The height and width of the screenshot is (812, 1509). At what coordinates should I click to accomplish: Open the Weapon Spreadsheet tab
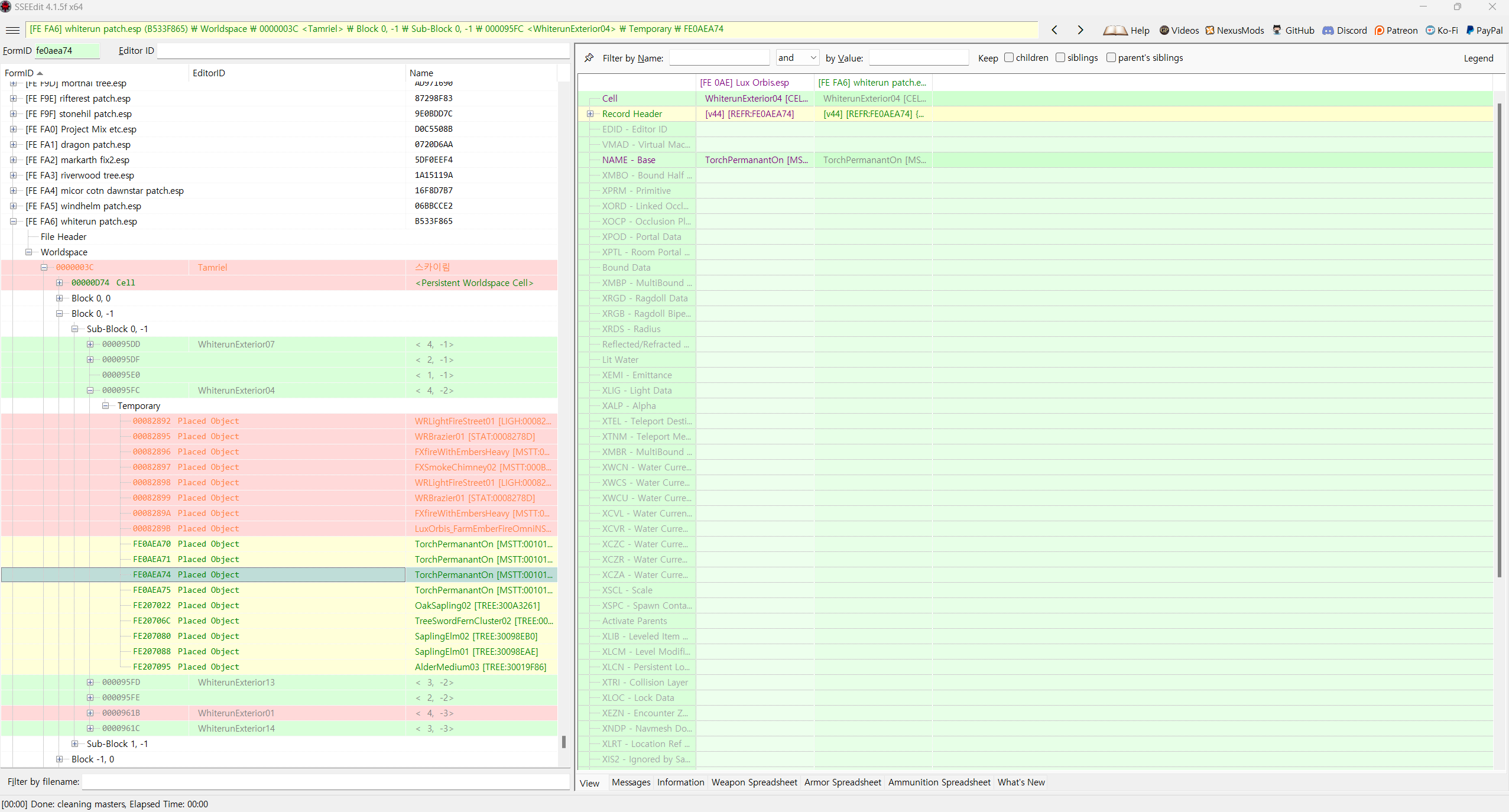point(754,782)
